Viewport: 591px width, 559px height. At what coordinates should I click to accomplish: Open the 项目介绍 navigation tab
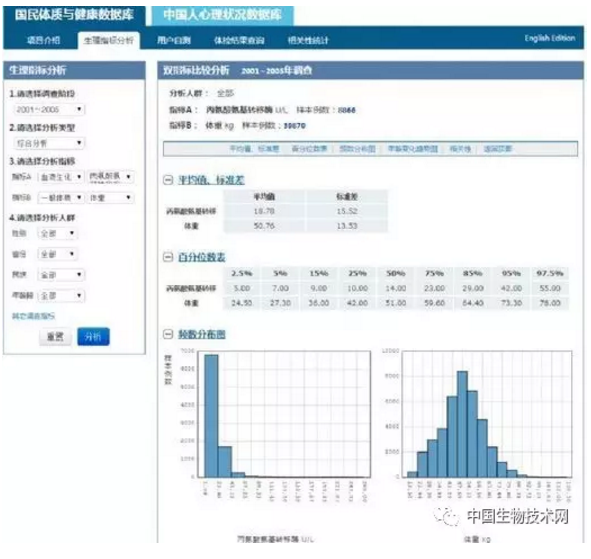(x=43, y=40)
